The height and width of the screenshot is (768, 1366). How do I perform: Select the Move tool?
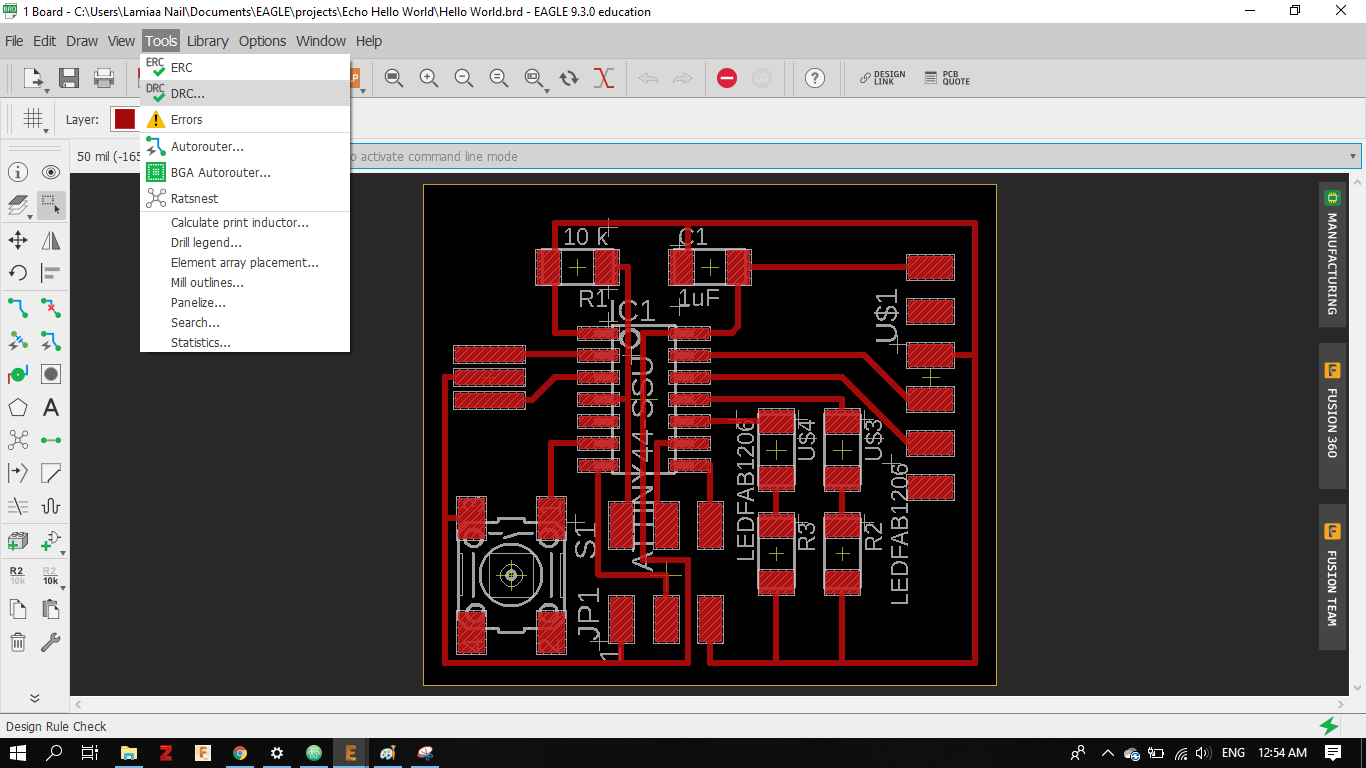click(x=18, y=240)
